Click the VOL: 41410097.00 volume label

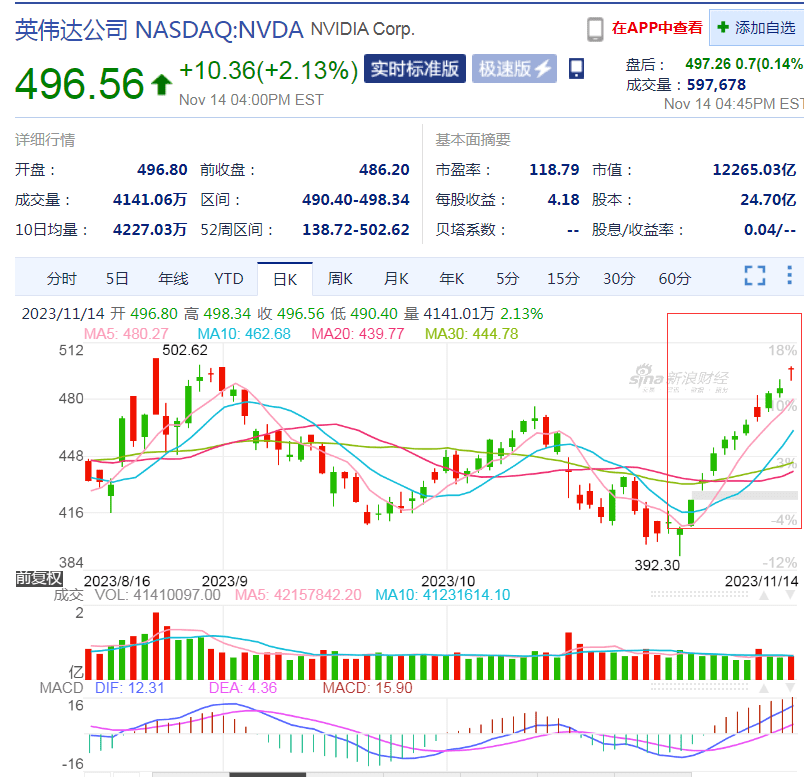pyautogui.click(x=157, y=595)
